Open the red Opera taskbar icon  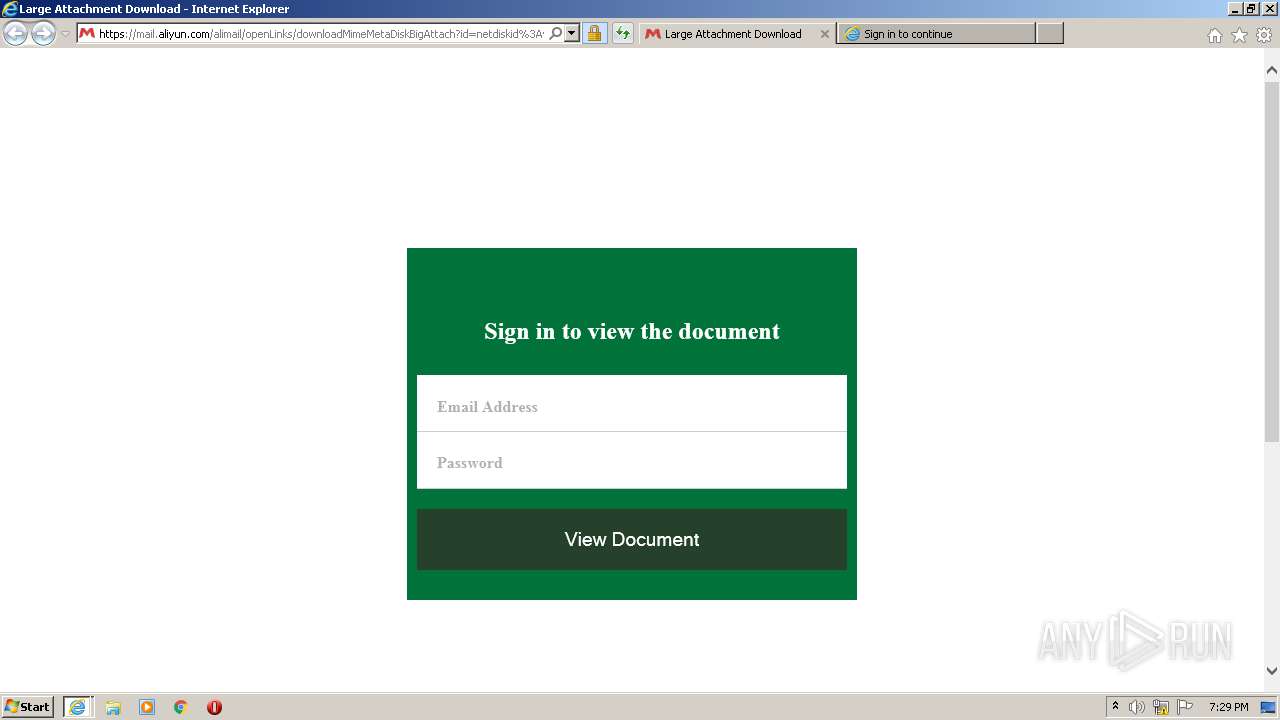214,707
